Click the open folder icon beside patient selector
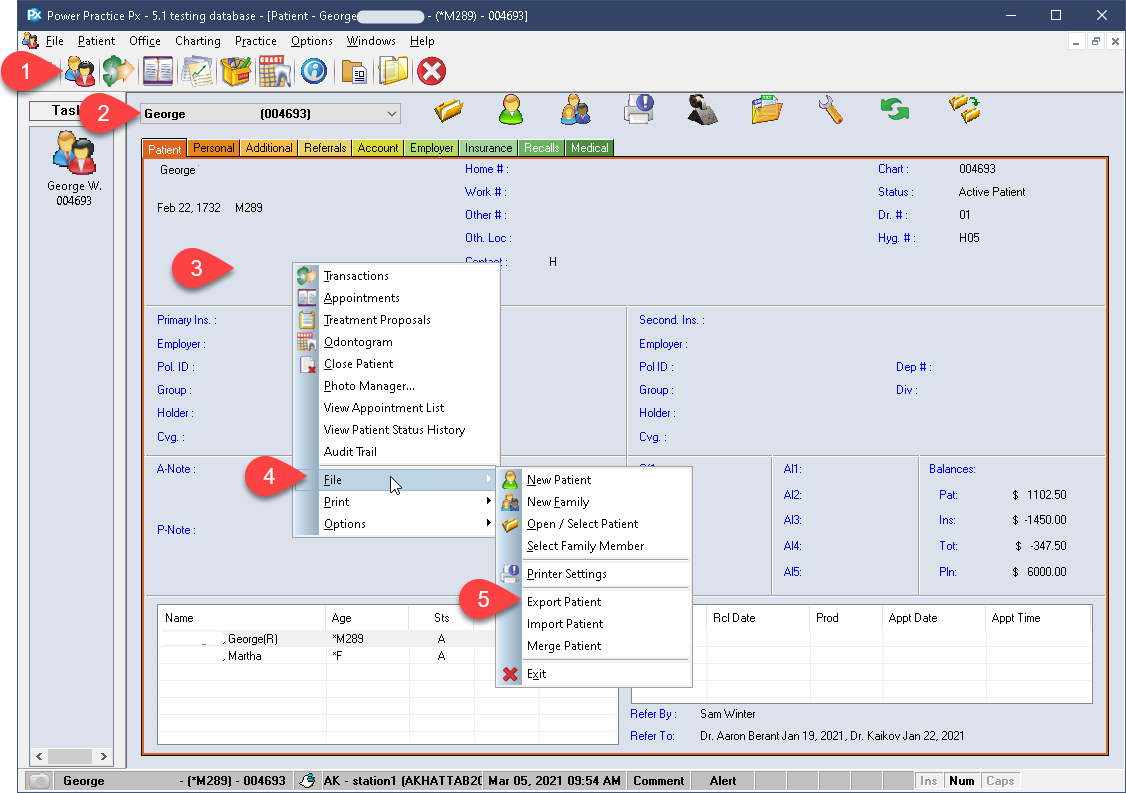The width and height of the screenshot is (1126, 793). coord(449,110)
